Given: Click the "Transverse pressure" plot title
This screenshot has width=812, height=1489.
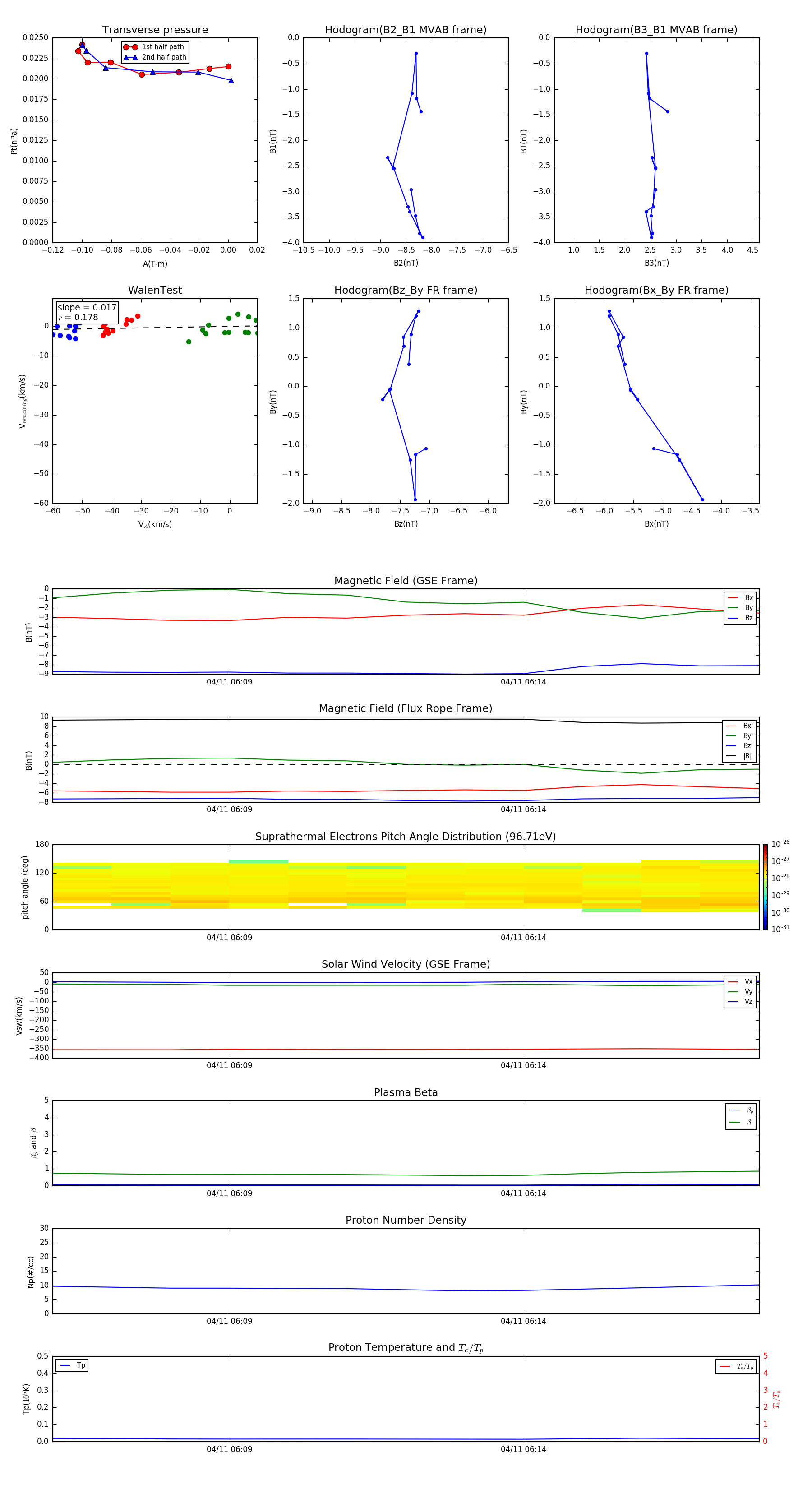Looking at the screenshot, I should (155, 30).
